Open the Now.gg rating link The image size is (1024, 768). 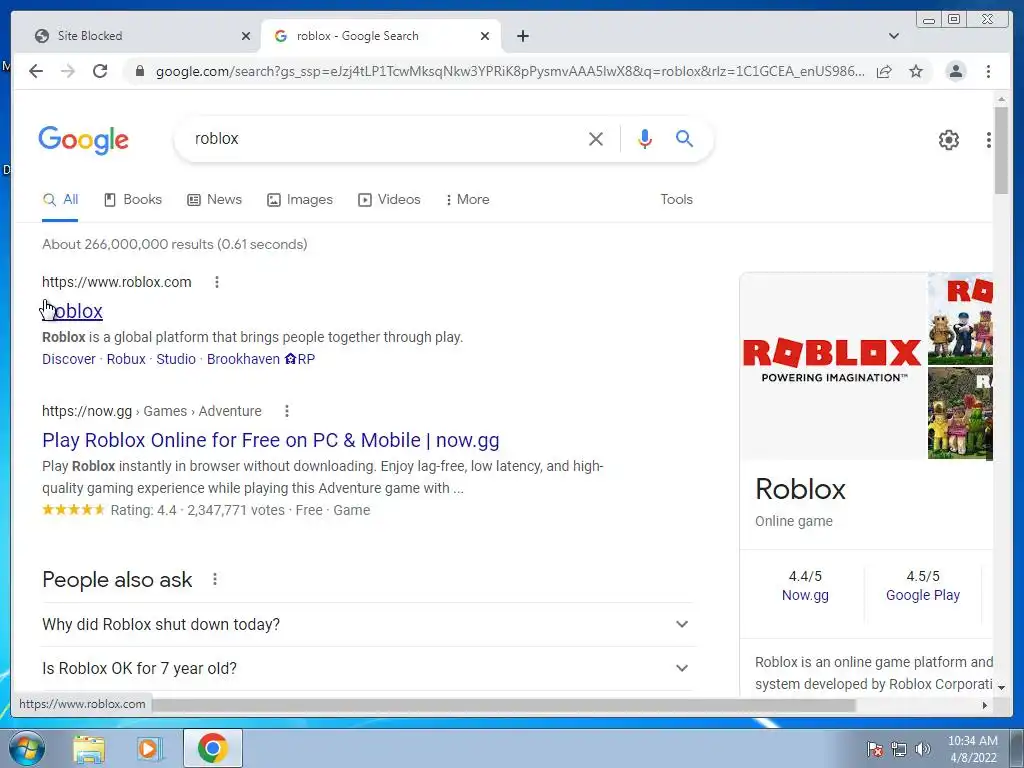point(805,596)
